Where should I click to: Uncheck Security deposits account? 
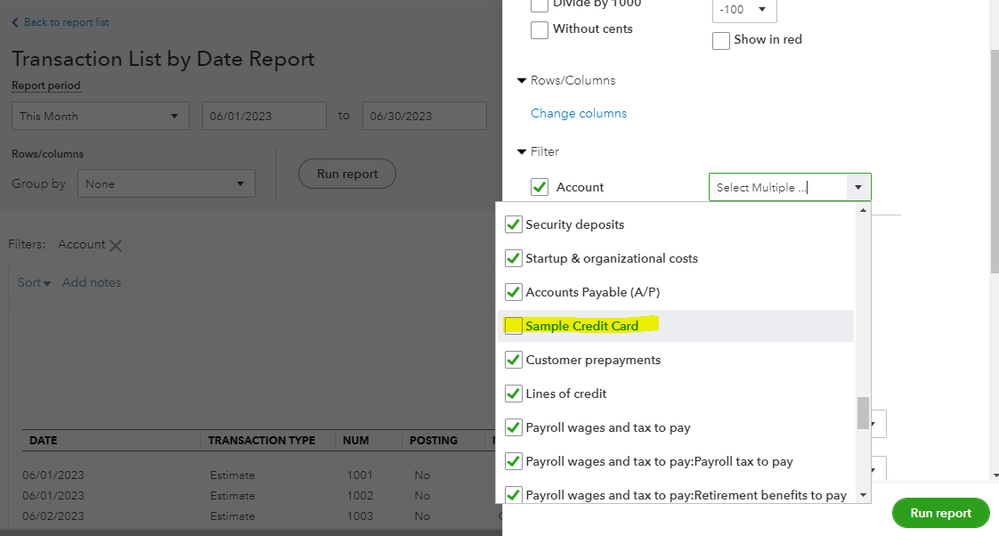coord(514,224)
